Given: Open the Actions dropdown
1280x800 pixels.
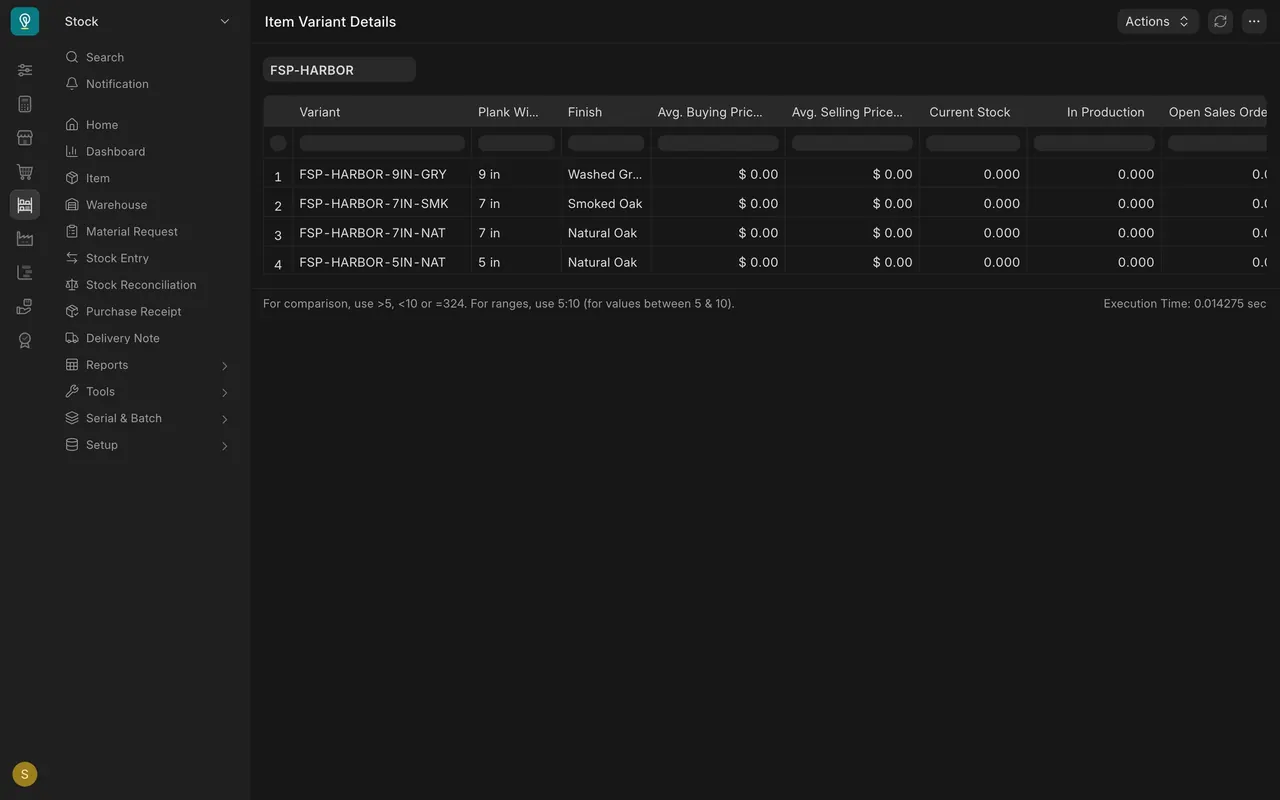Looking at the screenshot, I should (x=1158, y=21).
